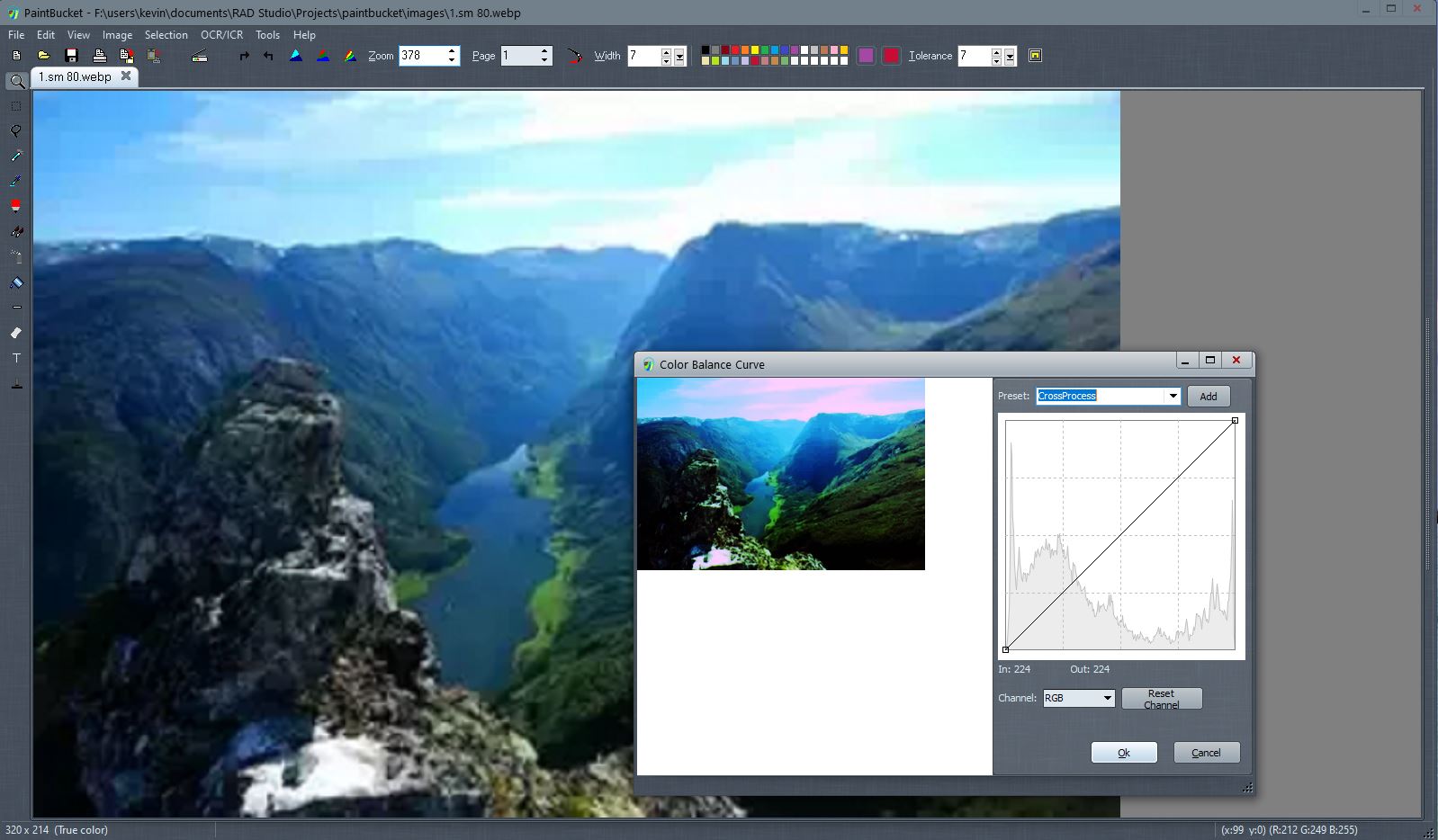Select the Lasso selection tool
Image resolution: width=1438 pixels, height=840 pixels.
[16, 131]
